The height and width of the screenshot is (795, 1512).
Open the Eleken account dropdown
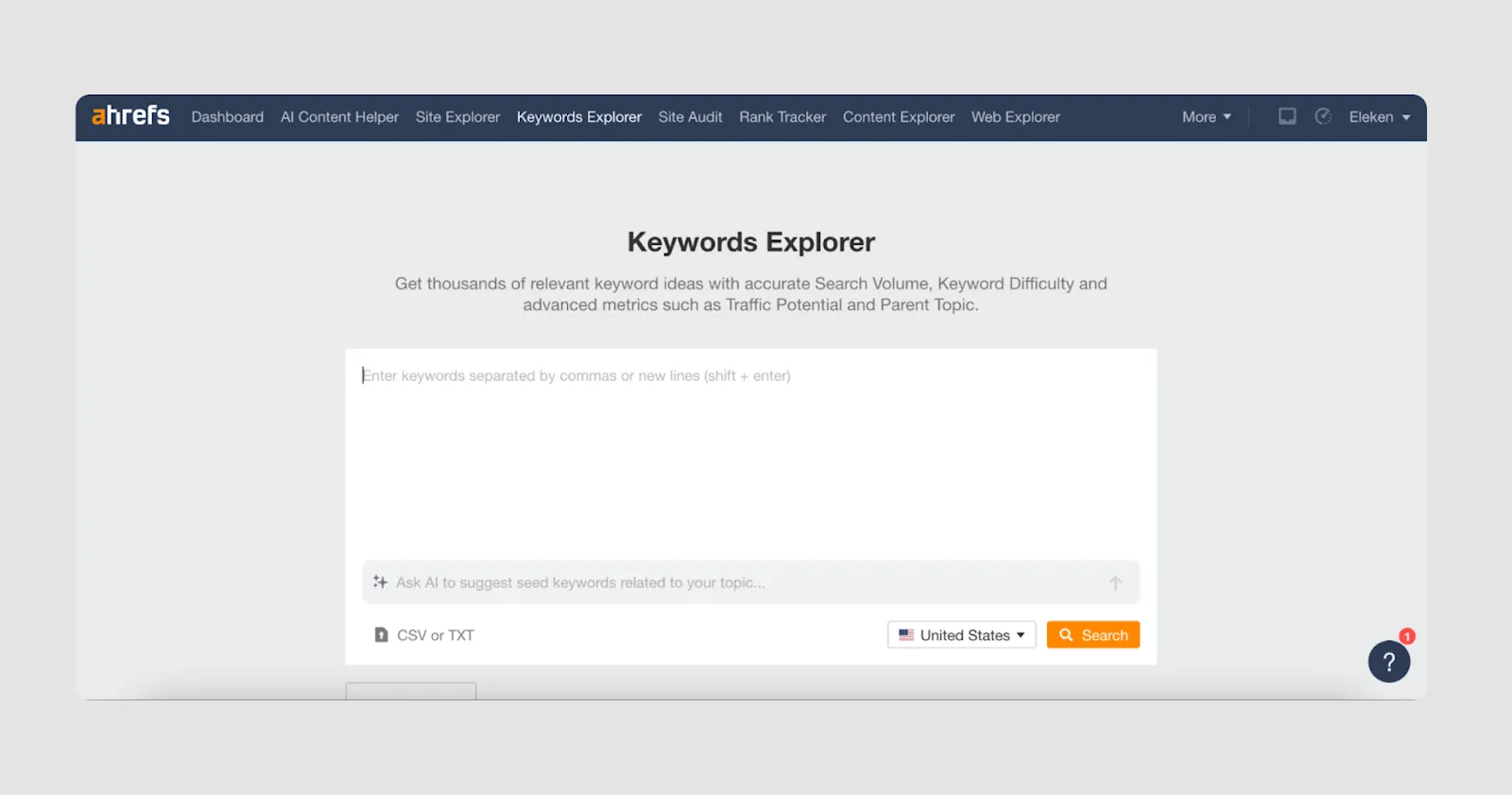(1380, 117)
